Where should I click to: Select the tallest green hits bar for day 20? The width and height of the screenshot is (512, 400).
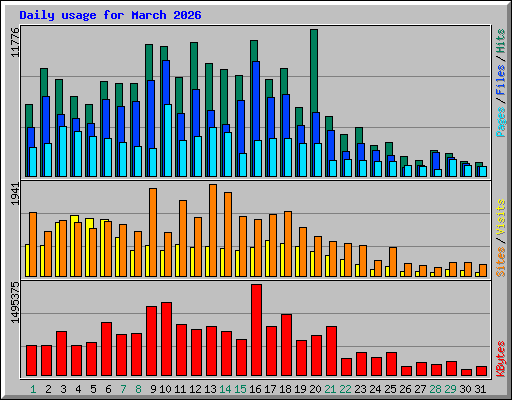click(x=314, y=71)
